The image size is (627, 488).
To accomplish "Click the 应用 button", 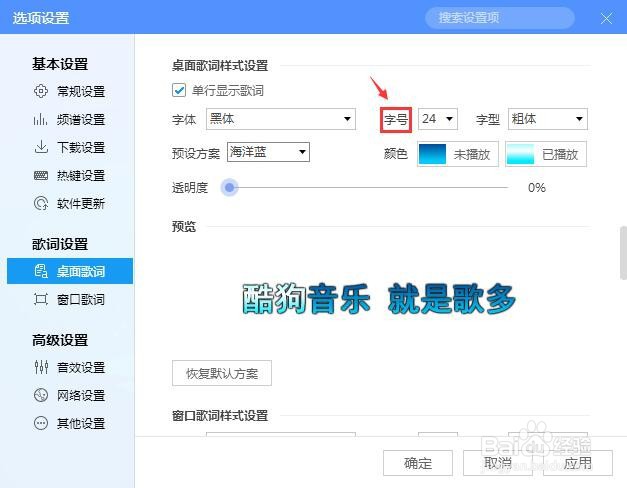I will coord(578,463).
